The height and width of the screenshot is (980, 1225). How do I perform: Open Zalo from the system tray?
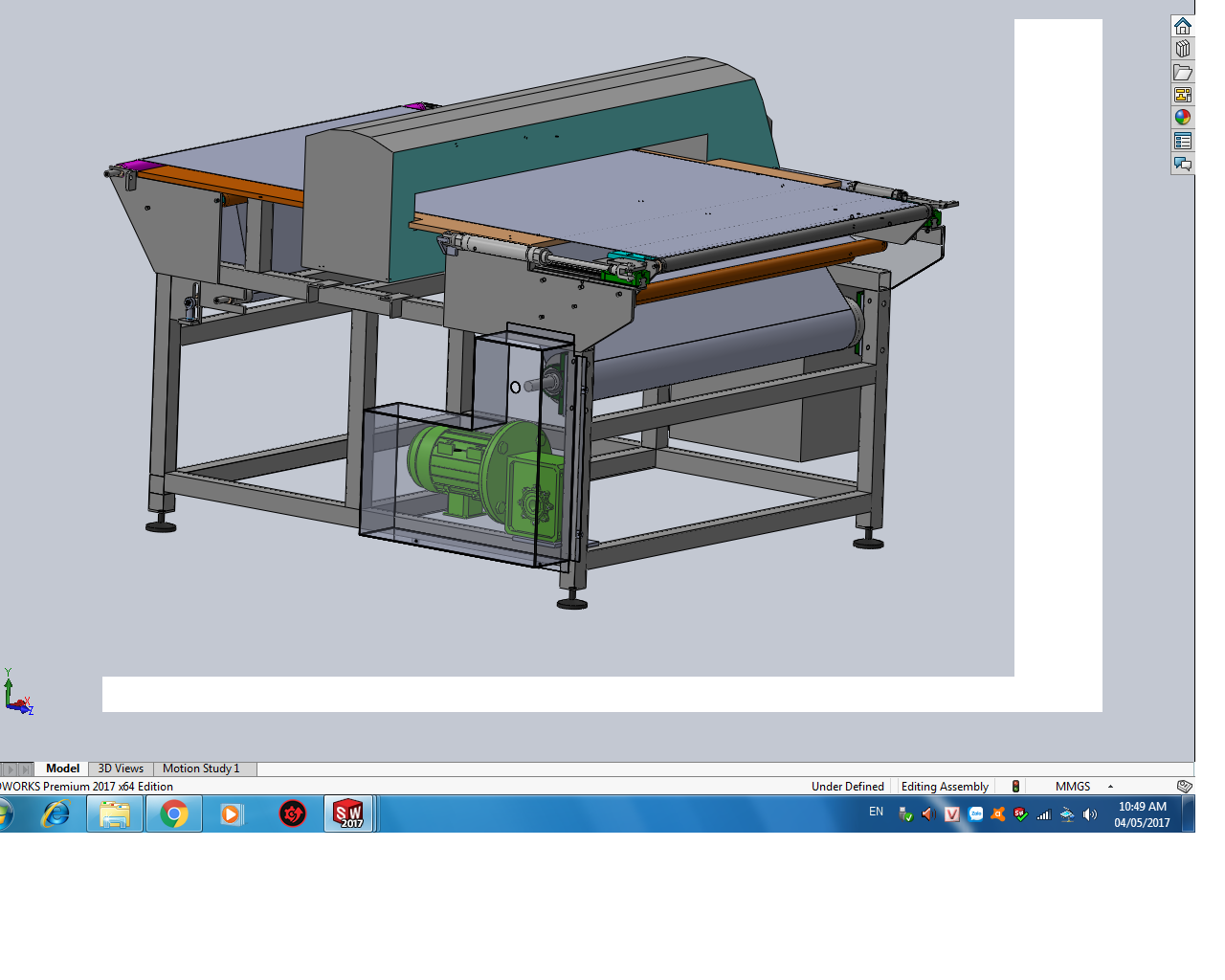[975, 814]
